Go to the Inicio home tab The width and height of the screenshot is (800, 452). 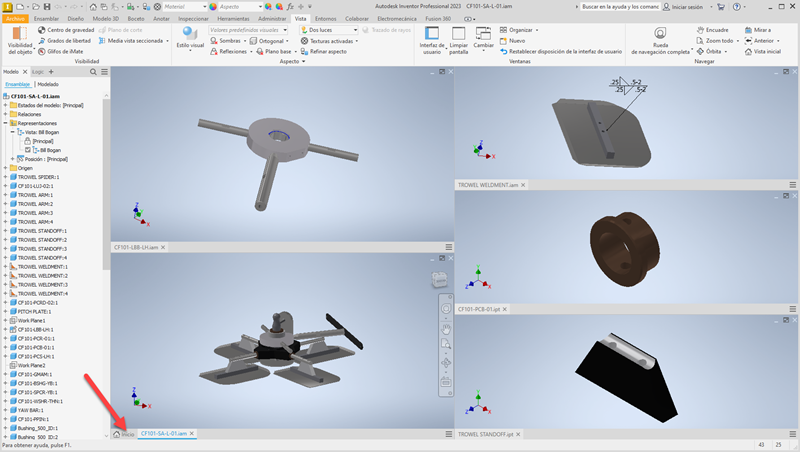[x=124, y=434]
